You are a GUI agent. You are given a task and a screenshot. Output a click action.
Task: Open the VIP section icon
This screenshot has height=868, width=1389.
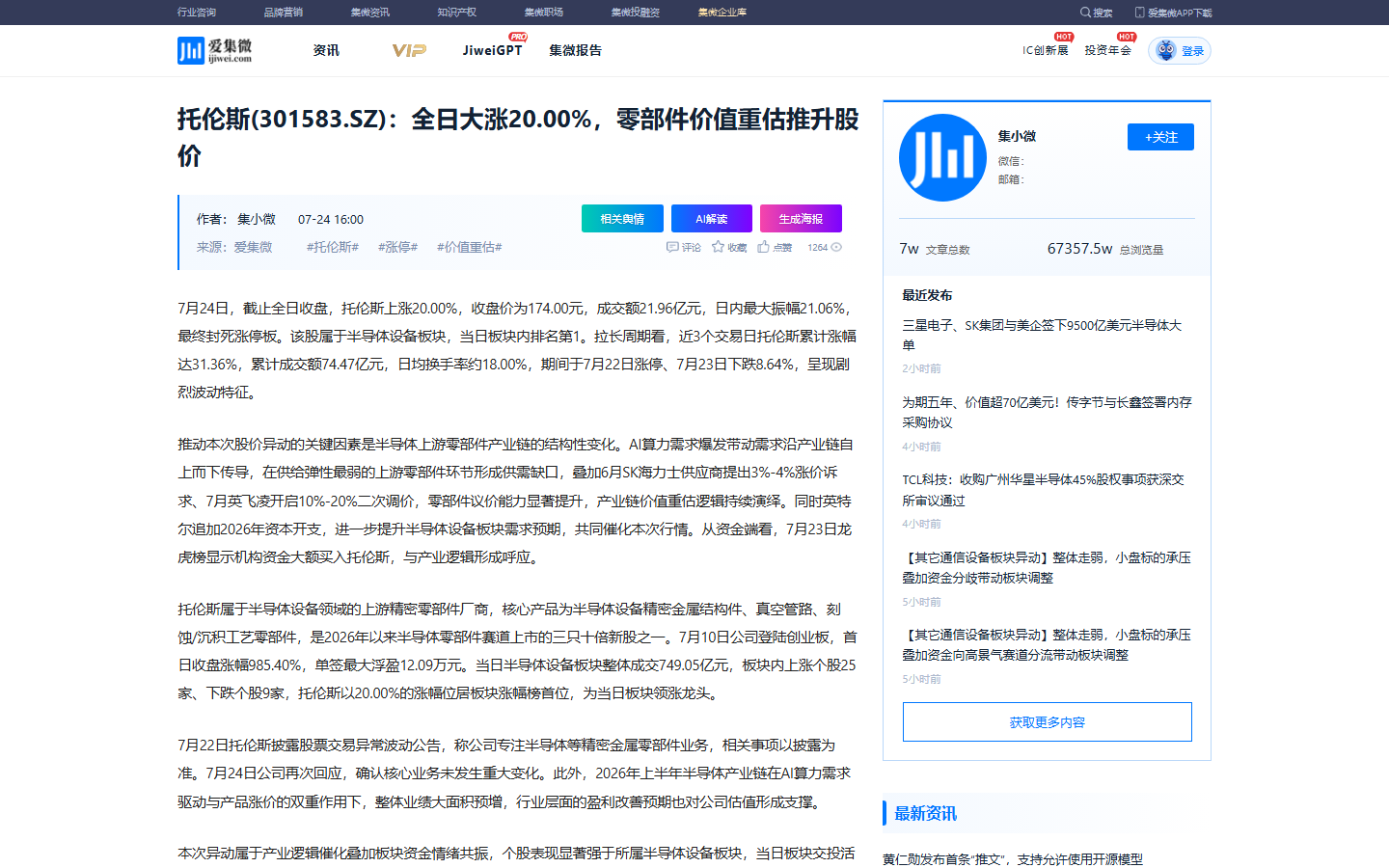[409, 50]
